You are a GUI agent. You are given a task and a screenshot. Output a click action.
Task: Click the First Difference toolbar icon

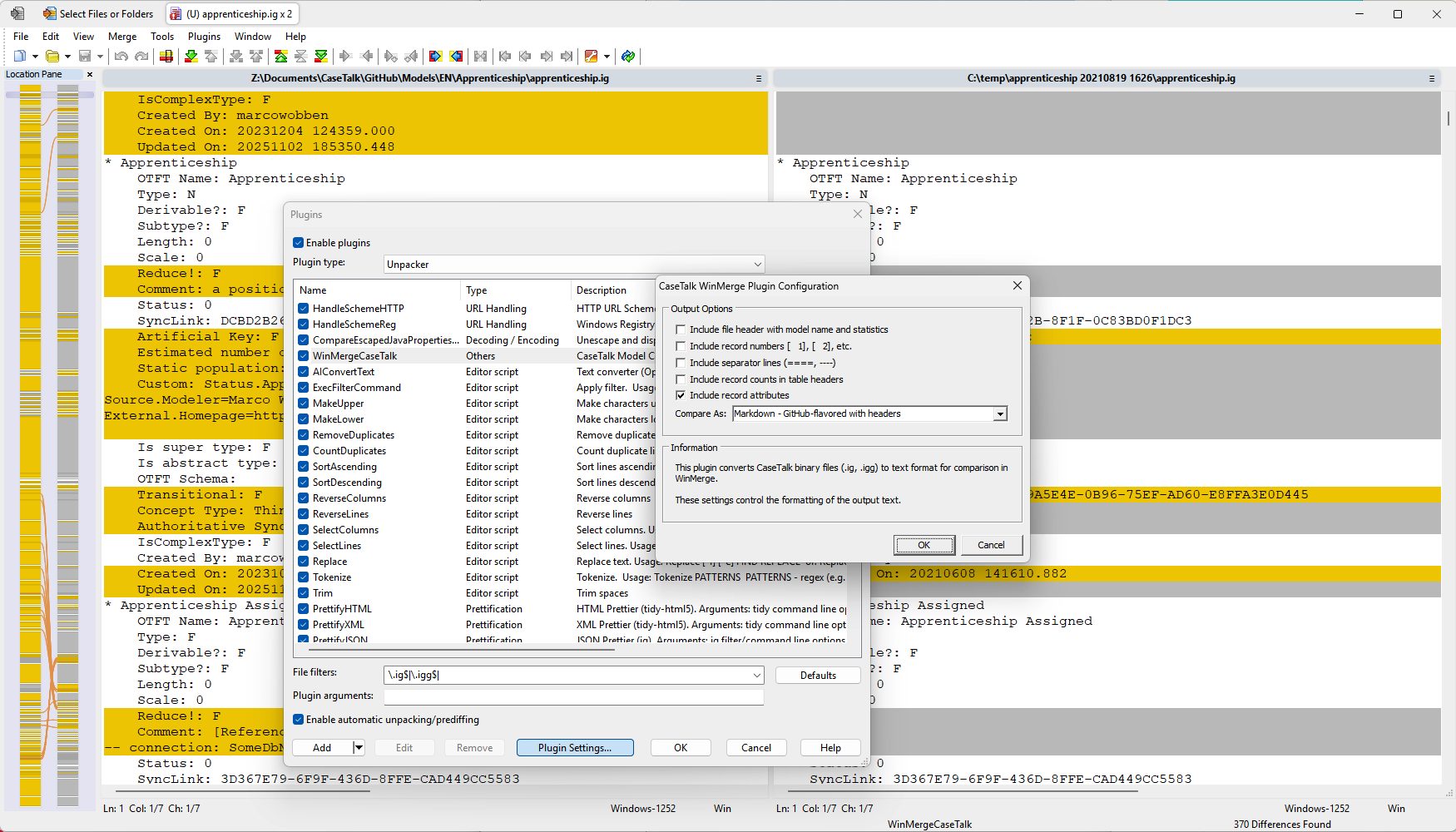281,57
